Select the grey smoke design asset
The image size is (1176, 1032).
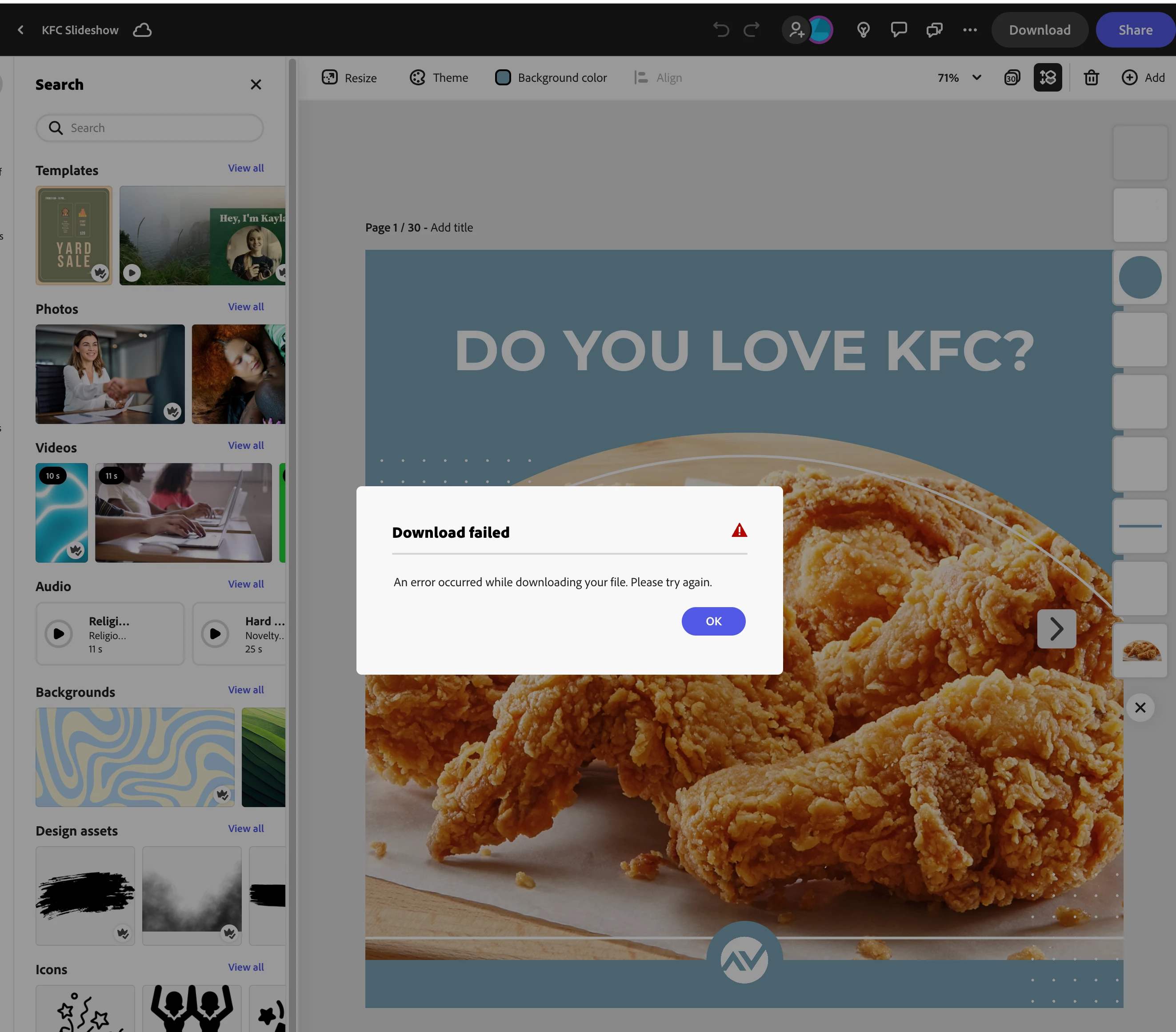click(192, 896)
